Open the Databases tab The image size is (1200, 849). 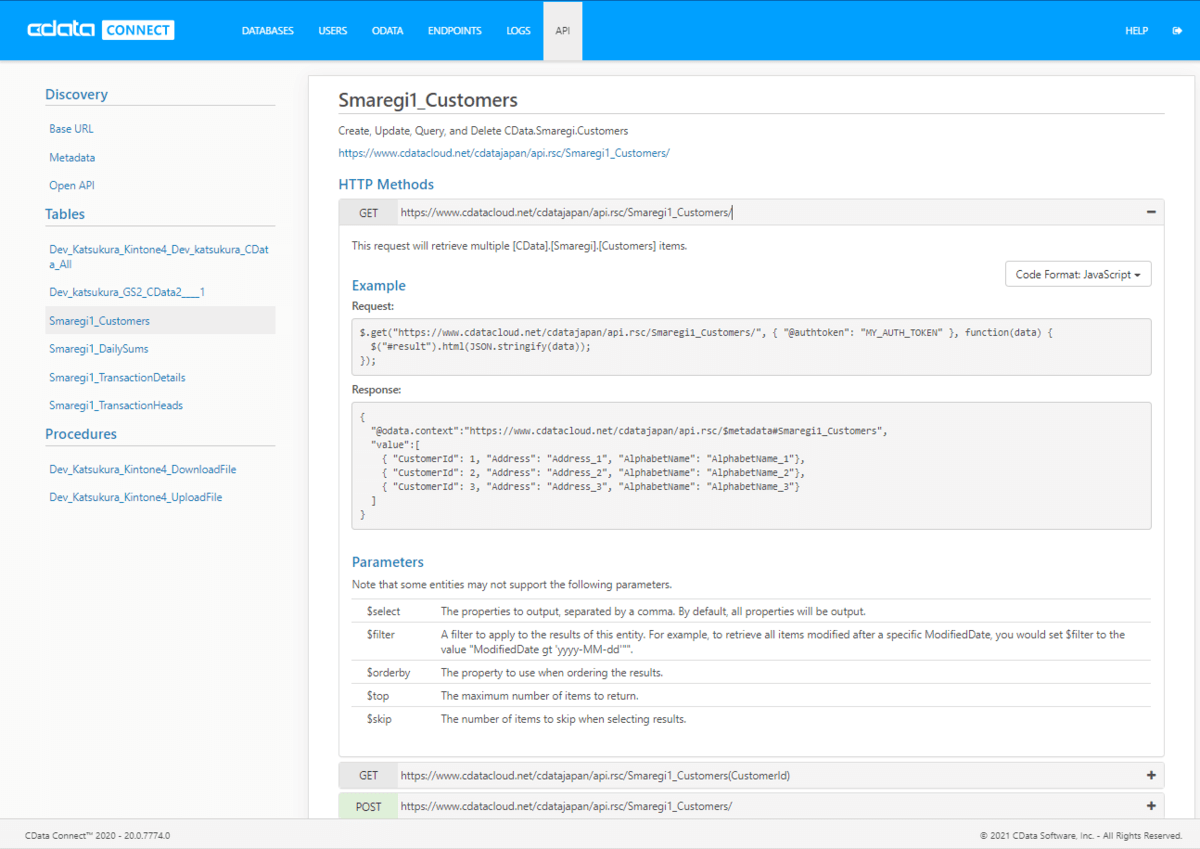click(267, 31)
